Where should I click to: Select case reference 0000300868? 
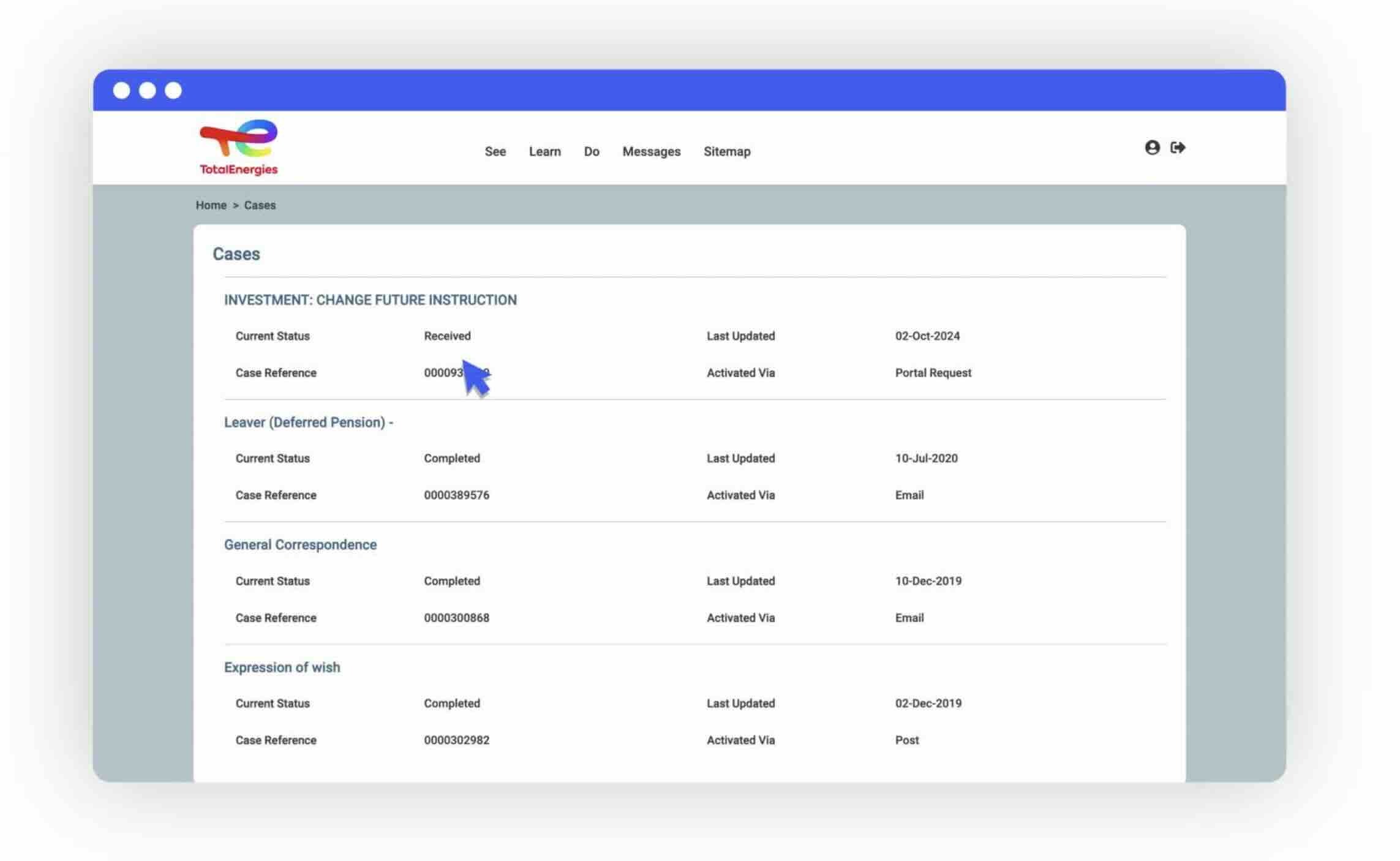tap(456, 618)
